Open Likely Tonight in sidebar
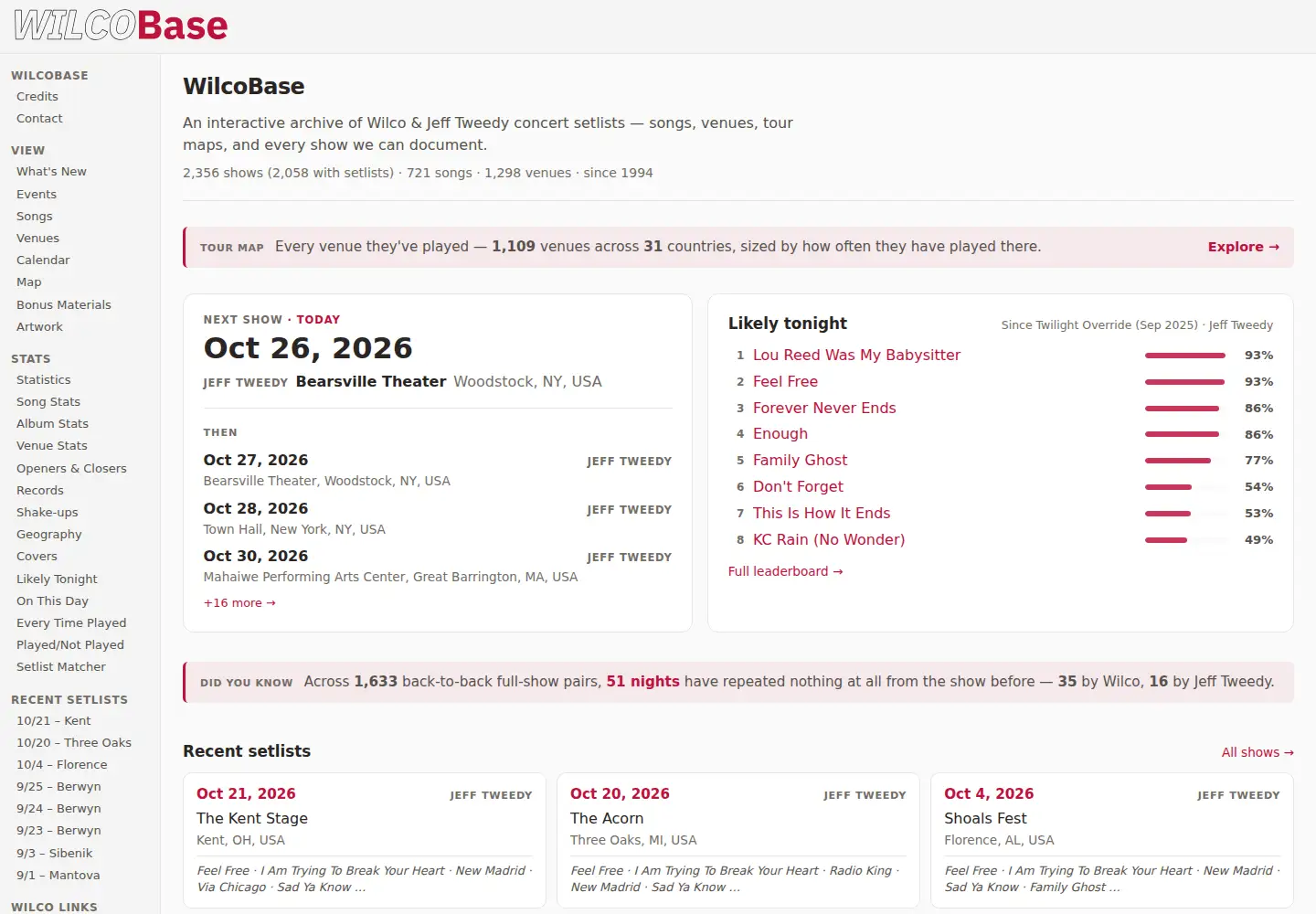The height and width of the screenshot is (914, 1316). point(57,579)
